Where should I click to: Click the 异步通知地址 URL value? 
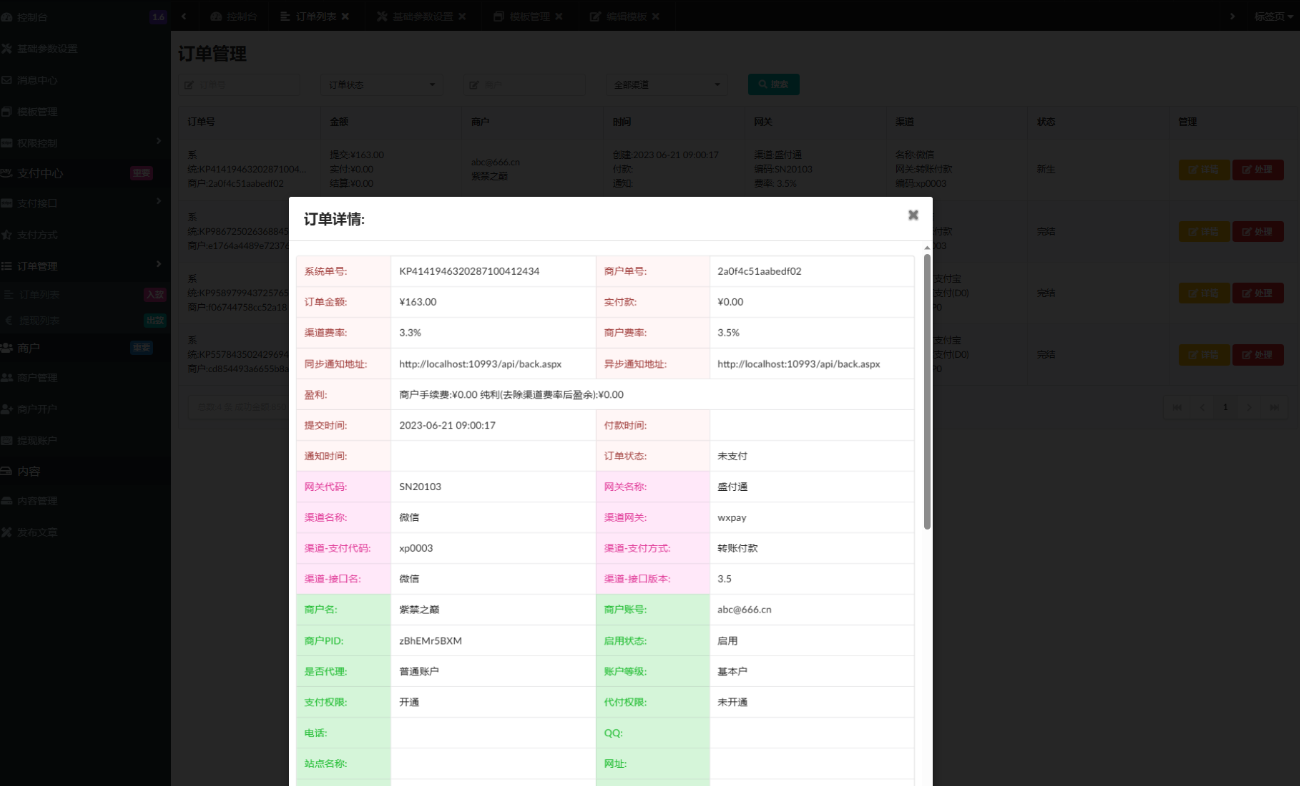(x=799, y=364)
